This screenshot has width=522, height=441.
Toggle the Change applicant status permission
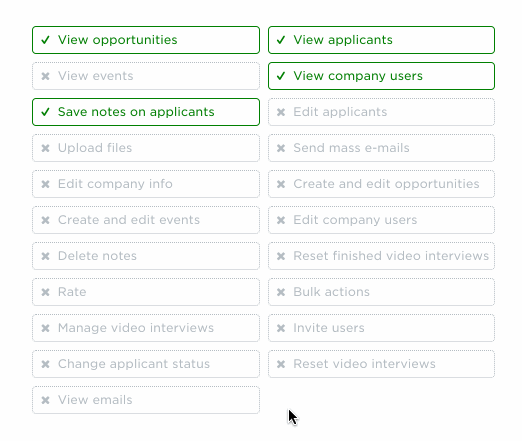point(146,364)
